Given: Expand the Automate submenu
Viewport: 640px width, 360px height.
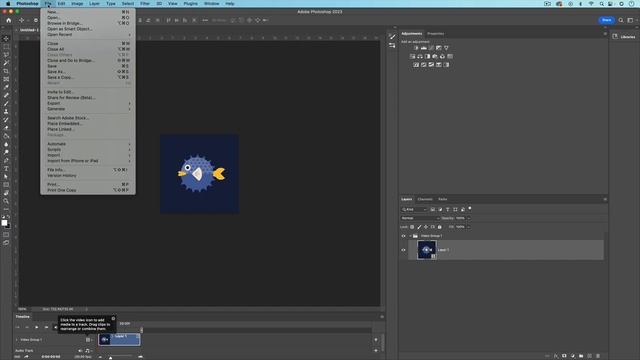Looking at the screenshot, I should (x=88, y=144).
